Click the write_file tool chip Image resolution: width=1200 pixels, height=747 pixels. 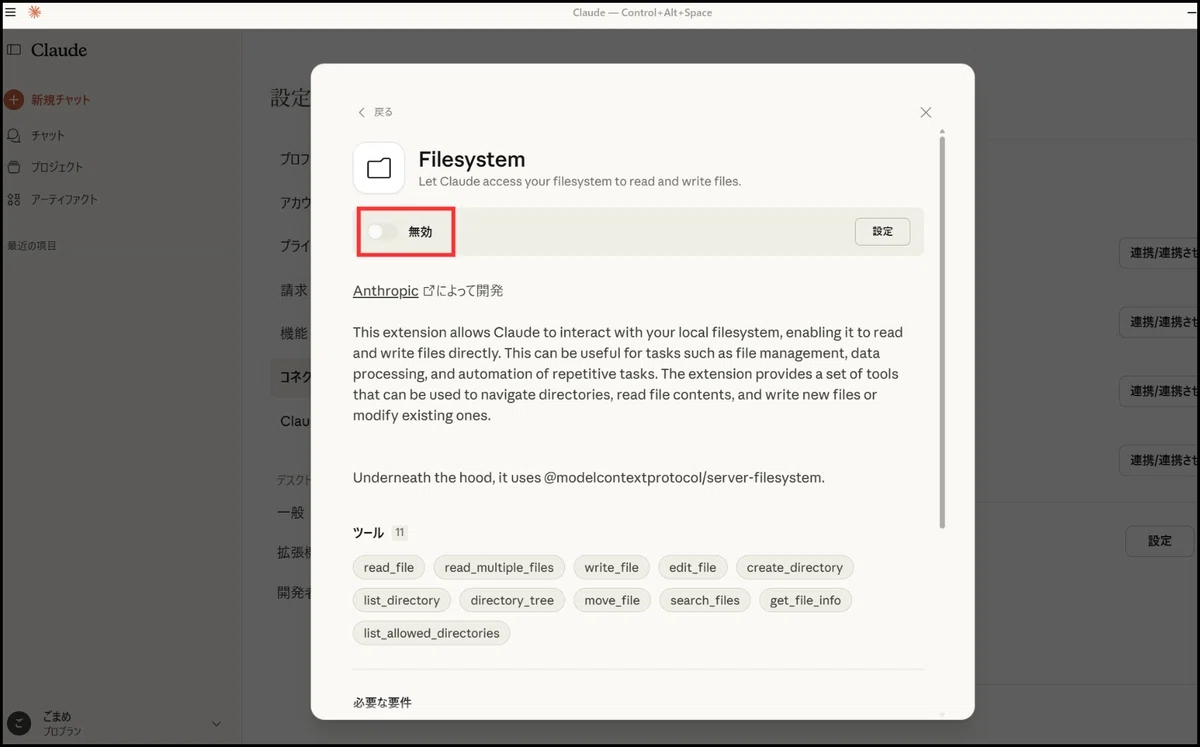click(612, 567)
